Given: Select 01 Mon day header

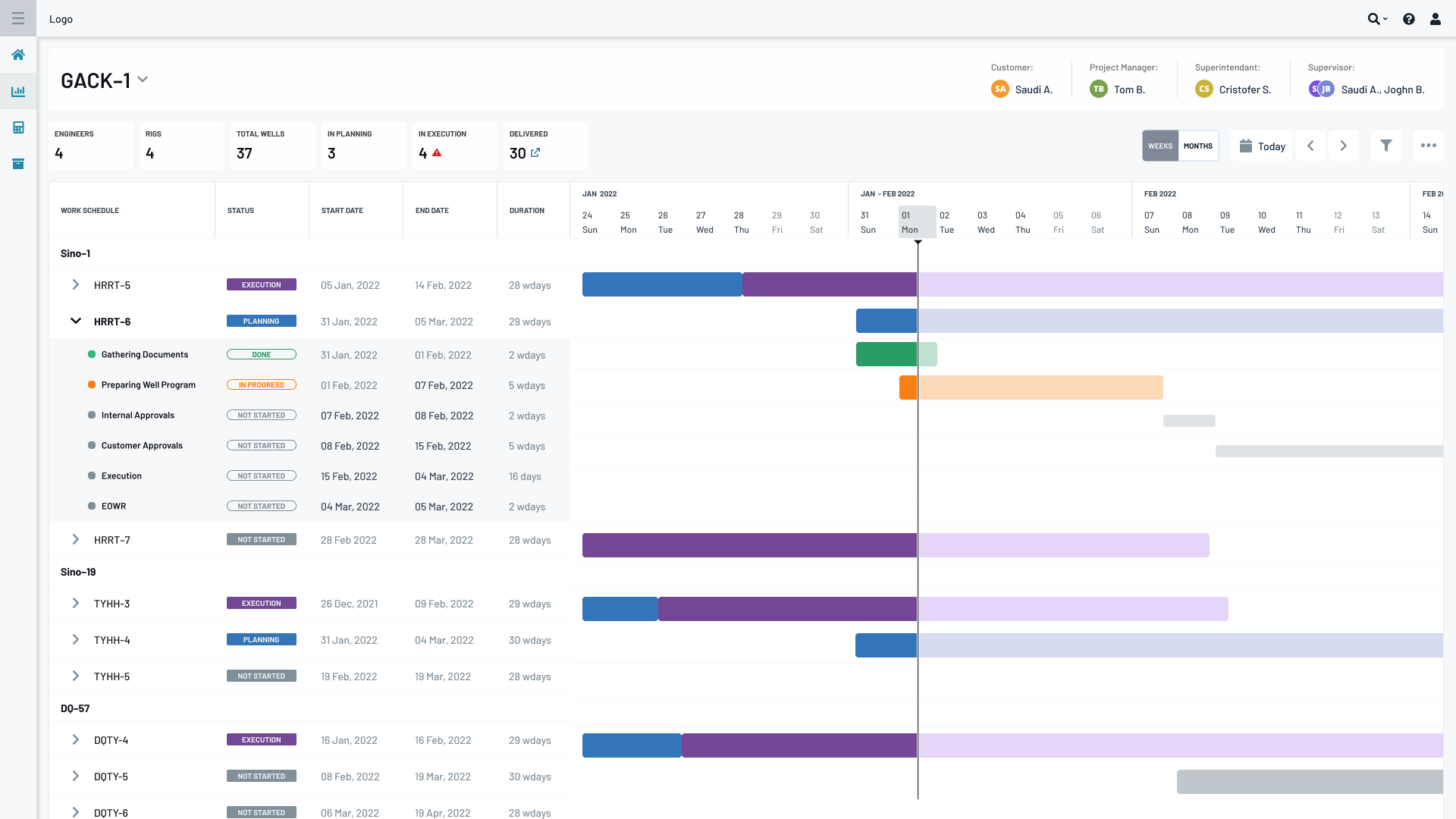Looking at the screenshot, I should (918, 222).
